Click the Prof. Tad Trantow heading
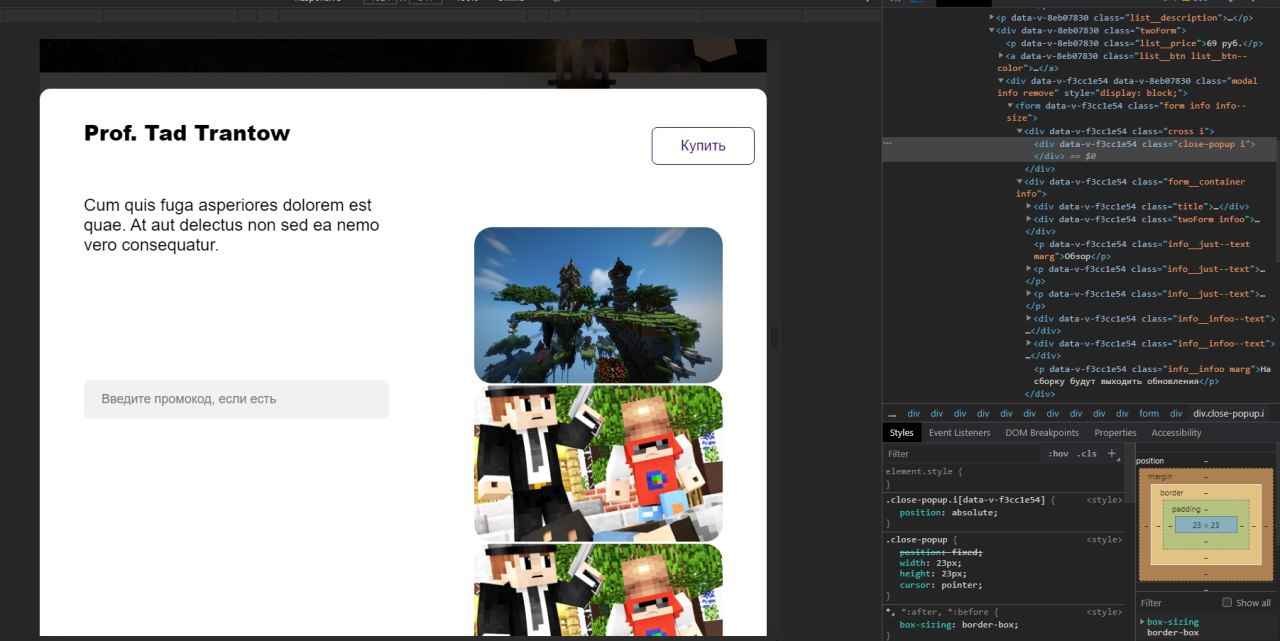The image size is (1280, 641). point(187,133)
